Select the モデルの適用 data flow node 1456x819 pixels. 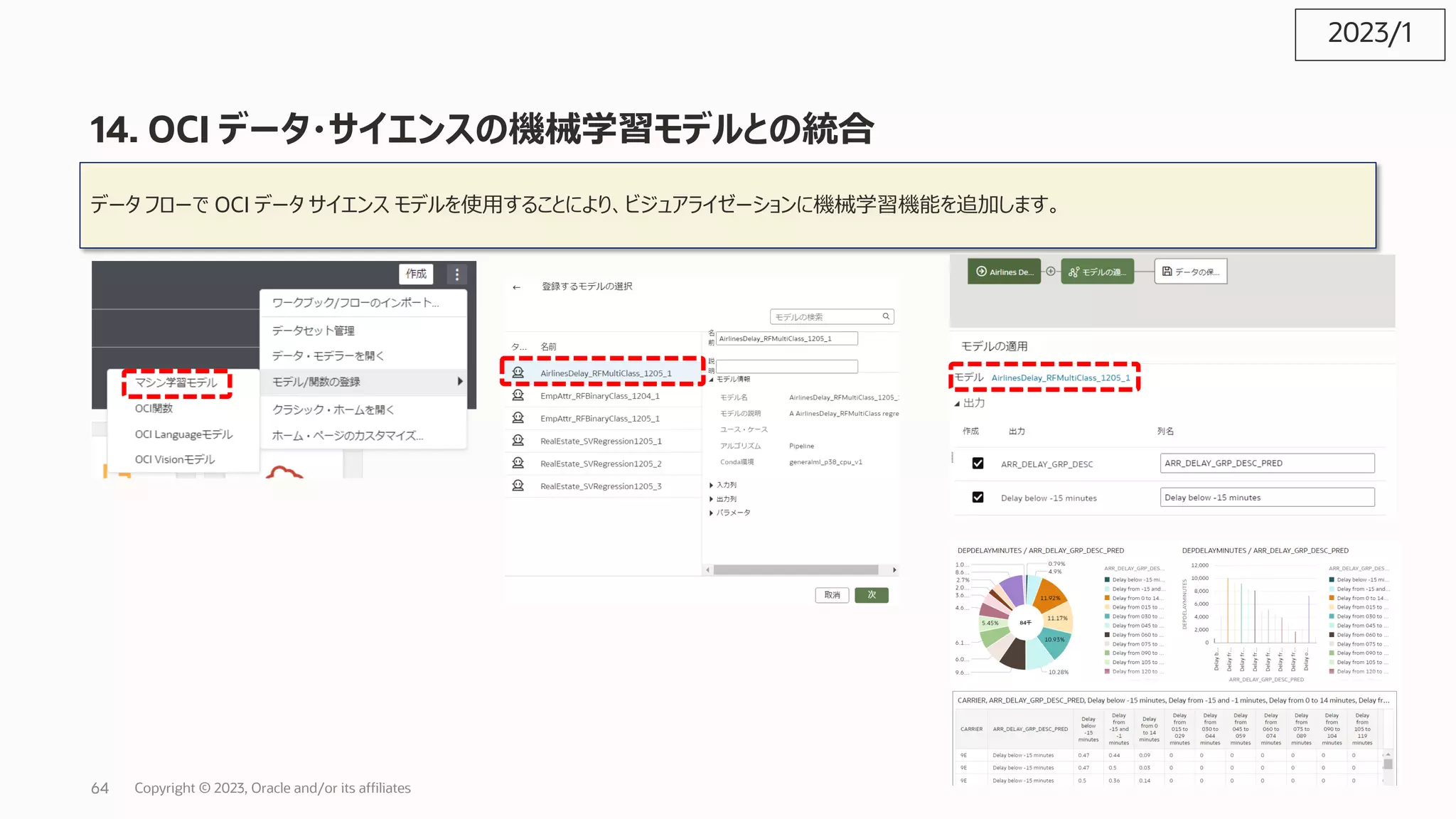[x=1098, y=272]
